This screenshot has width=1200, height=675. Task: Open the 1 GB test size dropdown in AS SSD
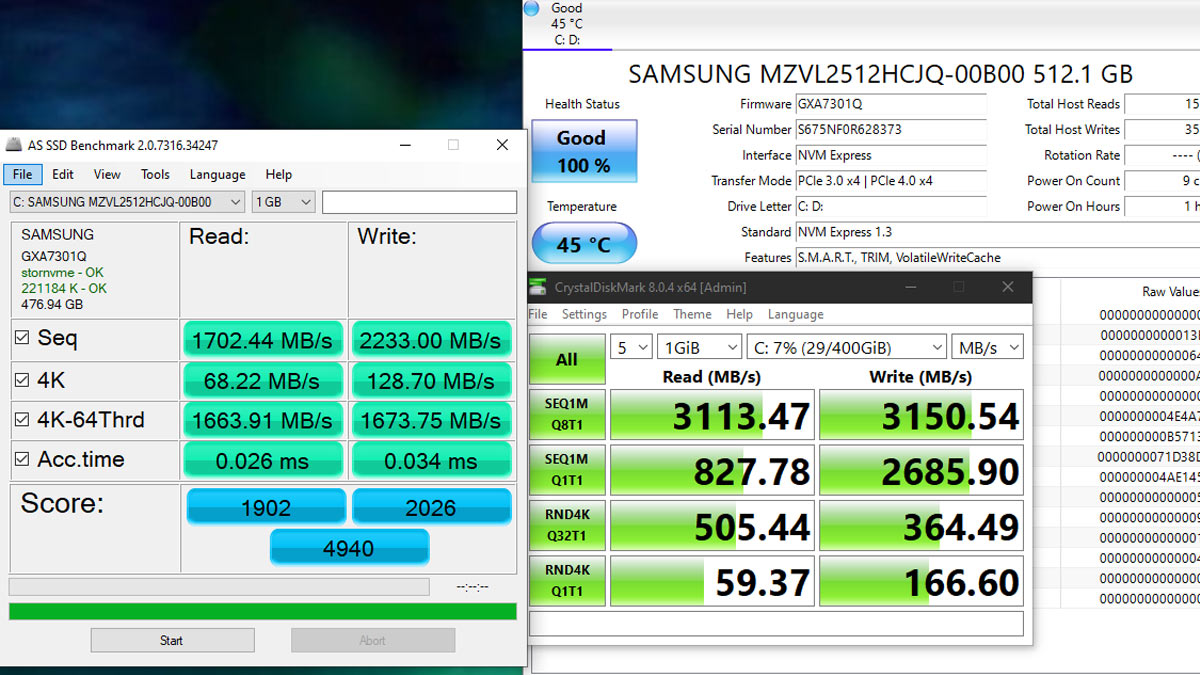tap(284, 202)
